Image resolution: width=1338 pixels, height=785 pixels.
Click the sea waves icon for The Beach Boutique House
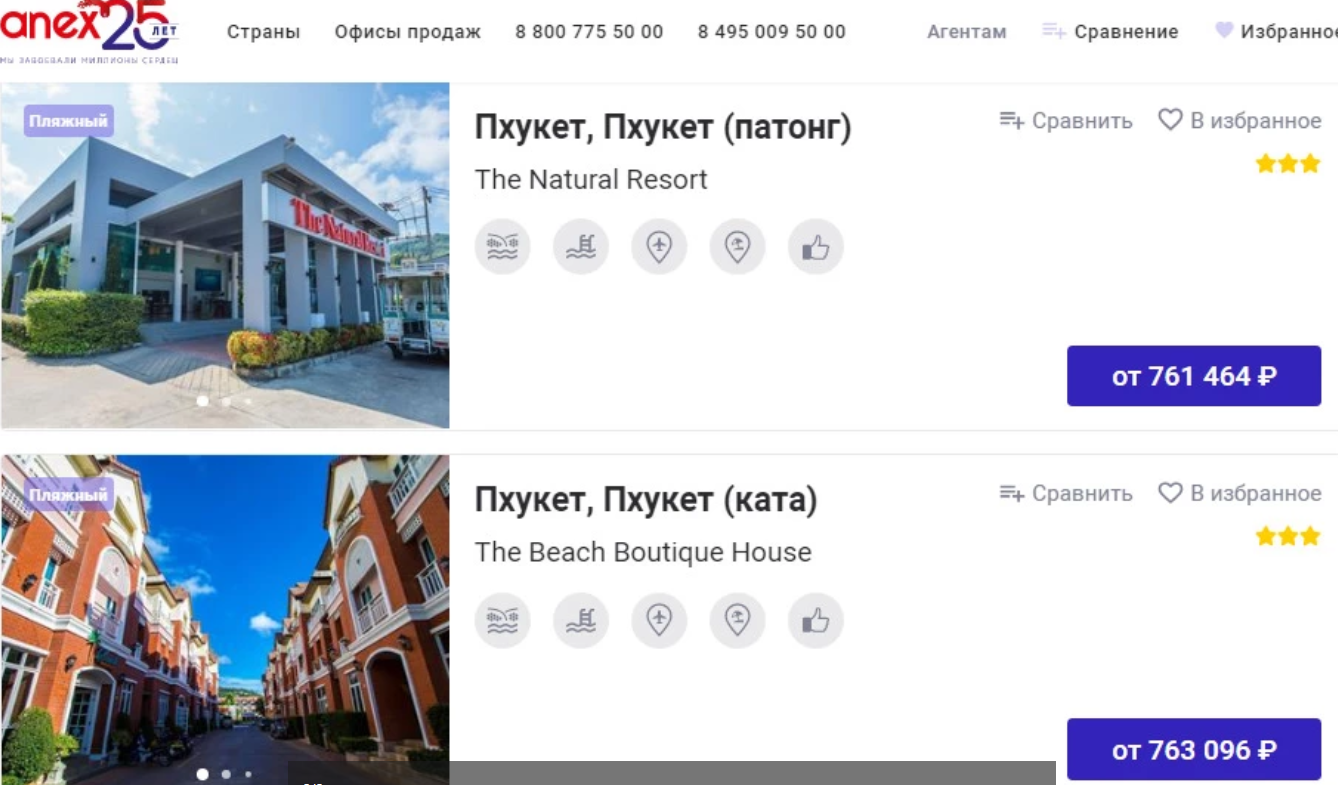[x=502, y=620]
